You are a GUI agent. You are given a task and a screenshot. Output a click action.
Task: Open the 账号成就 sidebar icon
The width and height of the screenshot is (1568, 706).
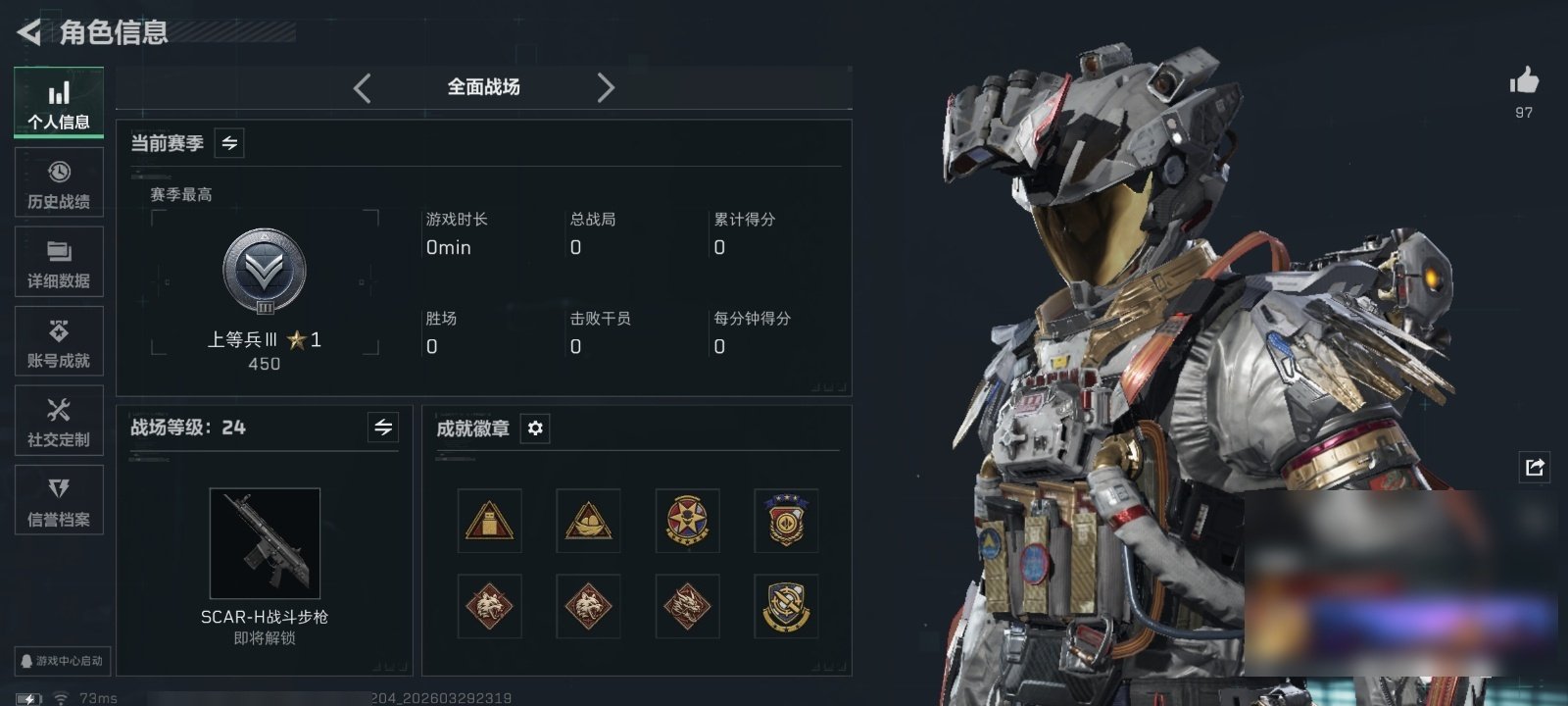pyautogui.click(x=59, y=341)
